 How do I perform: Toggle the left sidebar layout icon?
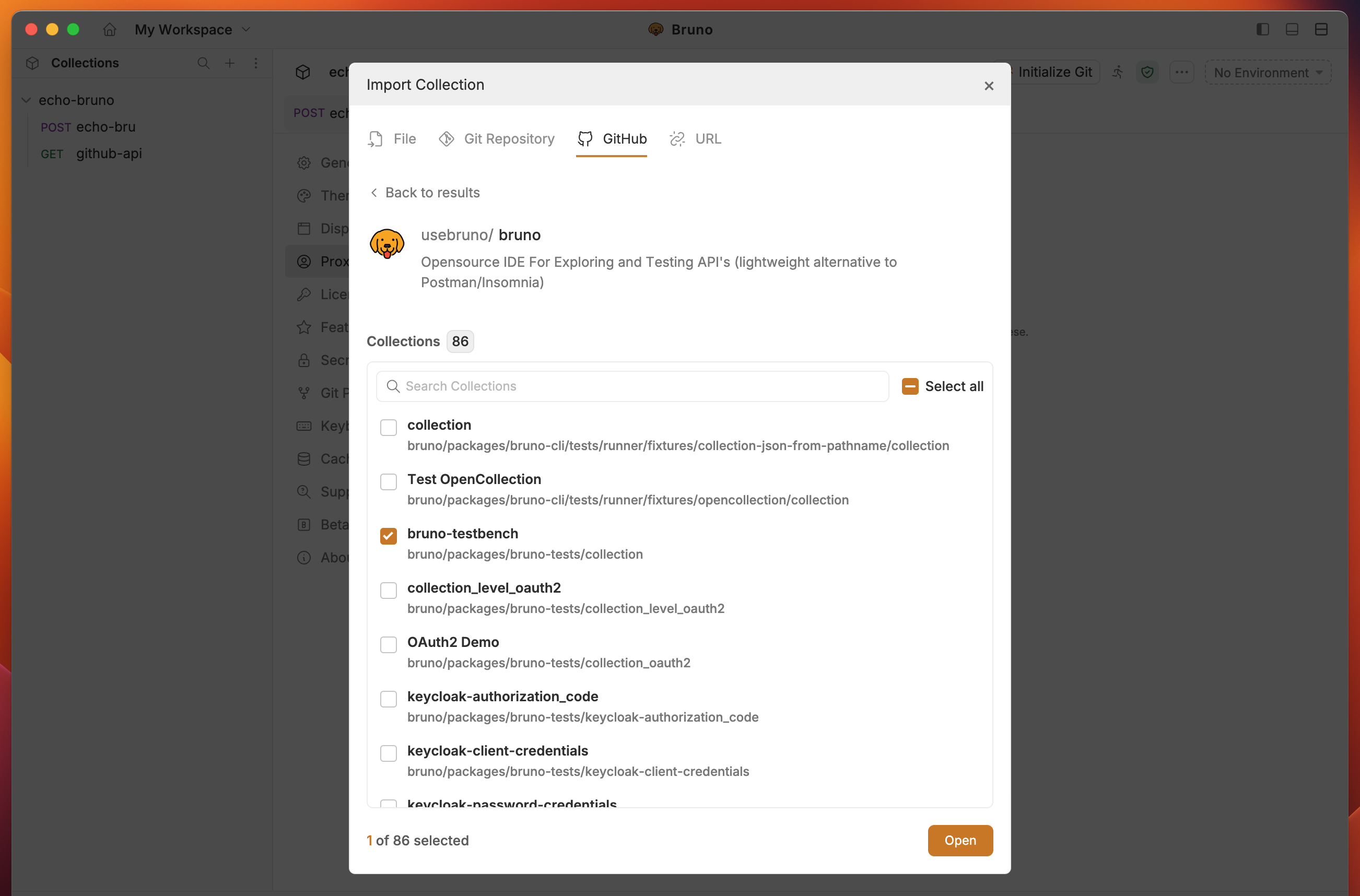tap(1262, 29)
